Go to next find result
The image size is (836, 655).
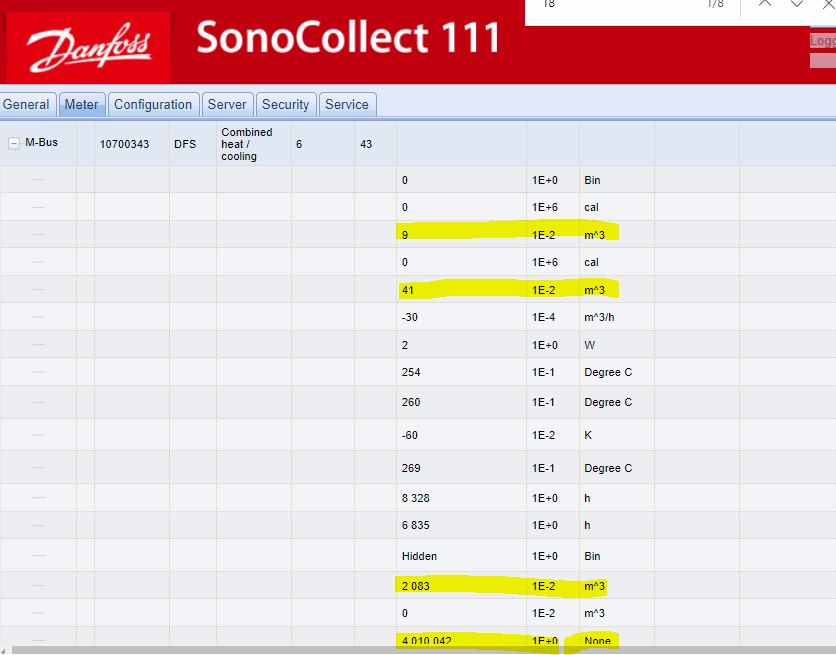(x=797, y=4)
